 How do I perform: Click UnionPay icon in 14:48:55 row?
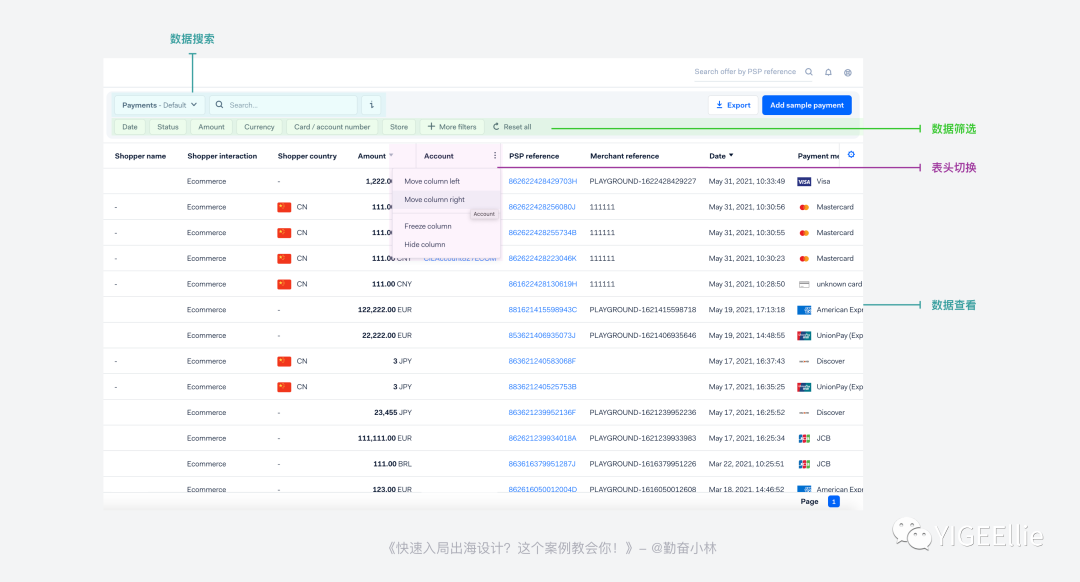(804, 335)
